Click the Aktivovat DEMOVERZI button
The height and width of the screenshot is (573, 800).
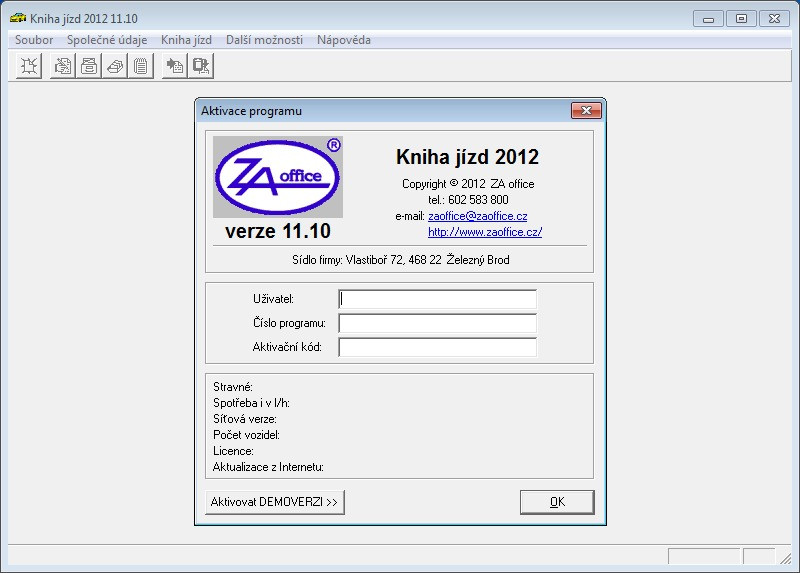(275, 502)
